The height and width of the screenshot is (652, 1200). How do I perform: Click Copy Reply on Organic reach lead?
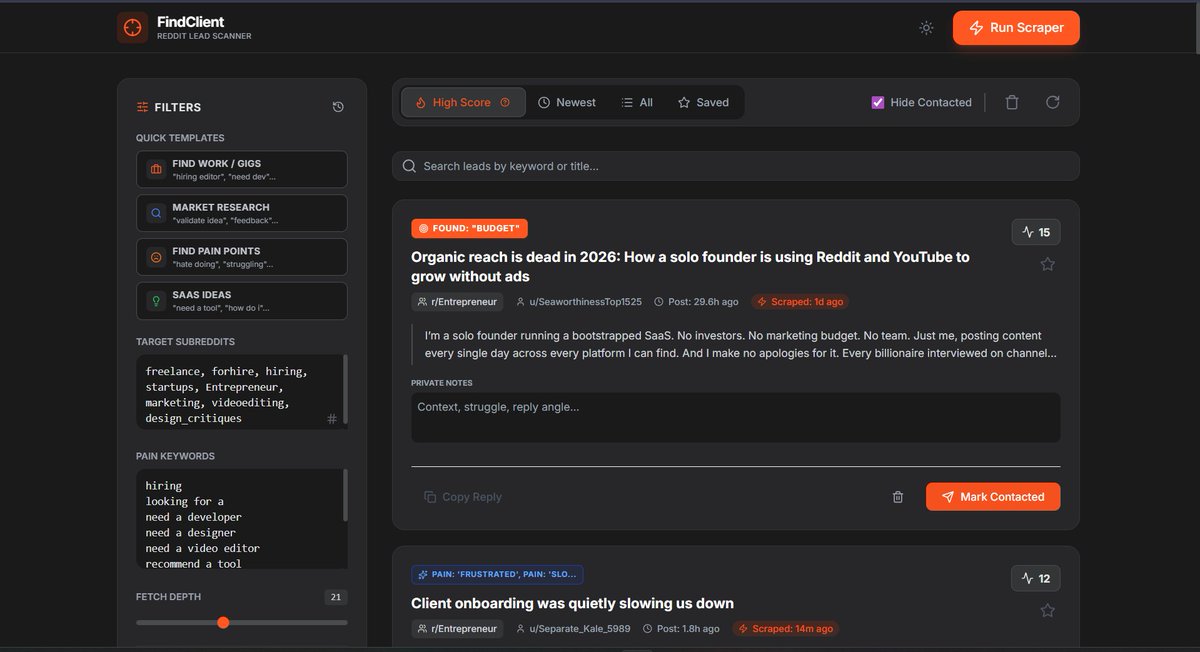click(x=462, y=497)
